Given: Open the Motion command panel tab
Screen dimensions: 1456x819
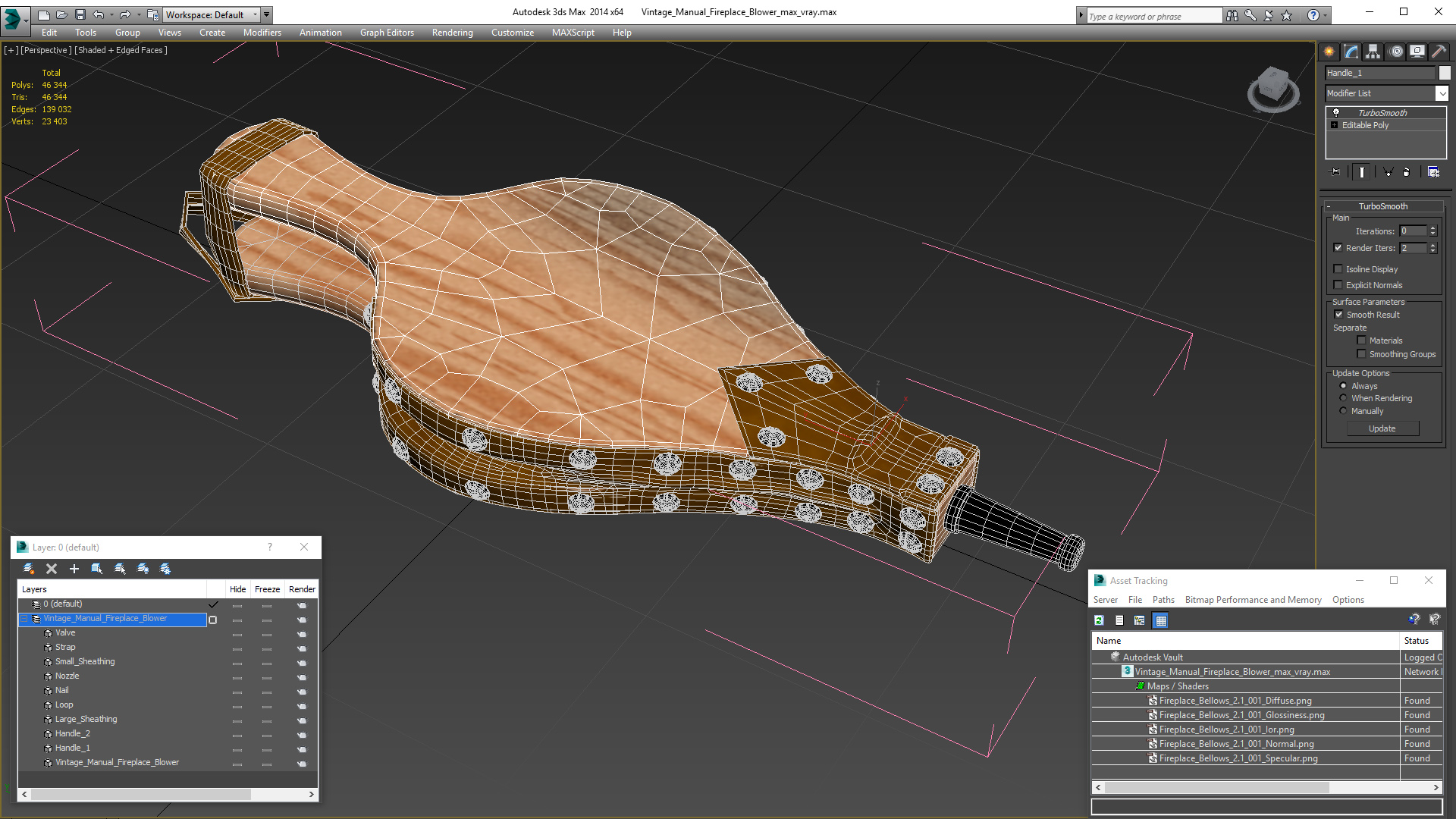Looking at the screenshot, I should (x=1396, y=52).
